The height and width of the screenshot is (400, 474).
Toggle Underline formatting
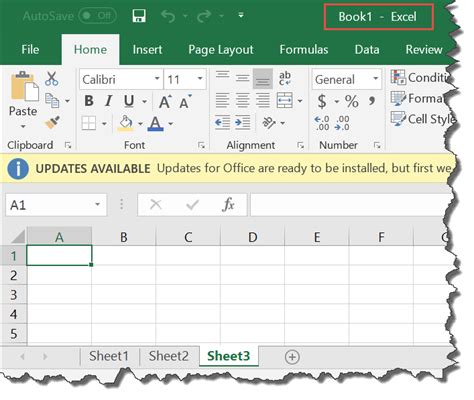point(129,101)
